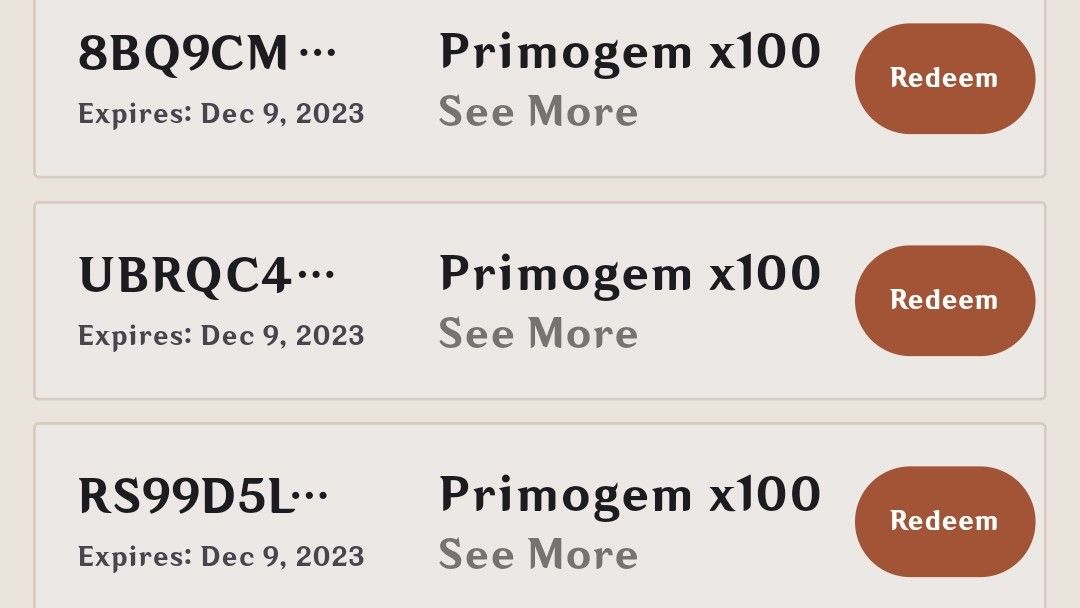Click Primogem x100 on the third card
The image size is (1080, 608).
[x=630, y=493]
